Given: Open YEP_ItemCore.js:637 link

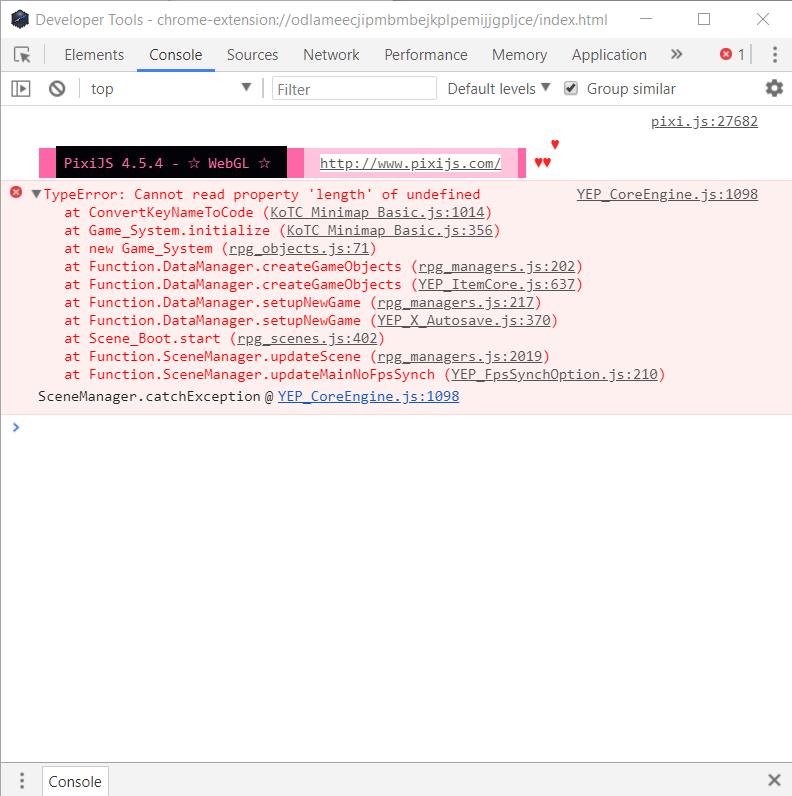Looking at the screenshot, I should [497, 284].
